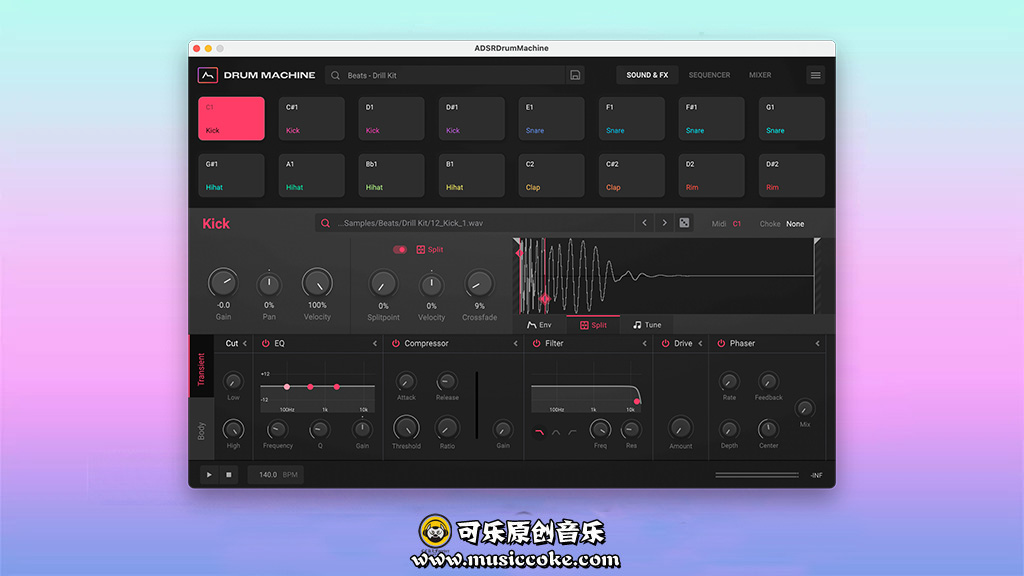Save the preset with the disk icon
This screenshot has width=1024, height=576.
[575, 75]
